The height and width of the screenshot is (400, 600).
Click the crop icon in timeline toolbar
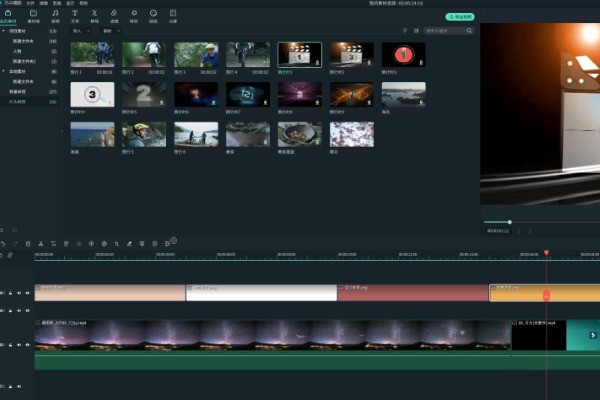tap(53, 242)
